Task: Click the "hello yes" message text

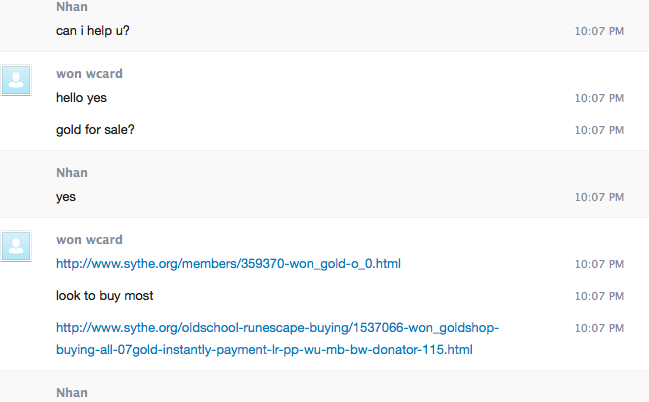Action: pos(82,98)
